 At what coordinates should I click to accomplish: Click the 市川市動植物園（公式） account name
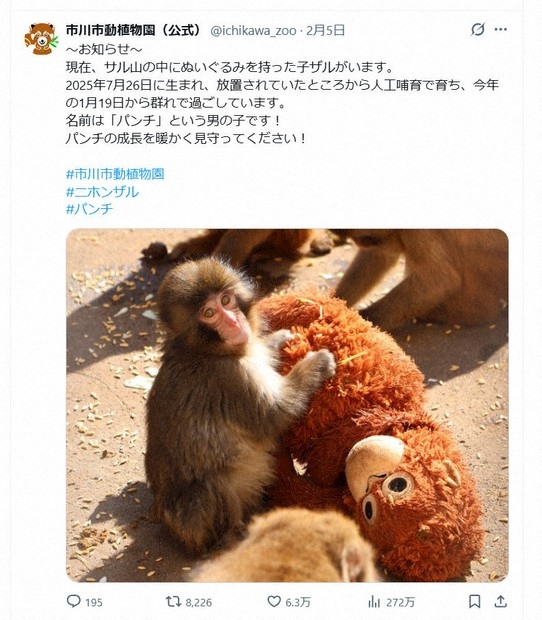pos(134,30)
